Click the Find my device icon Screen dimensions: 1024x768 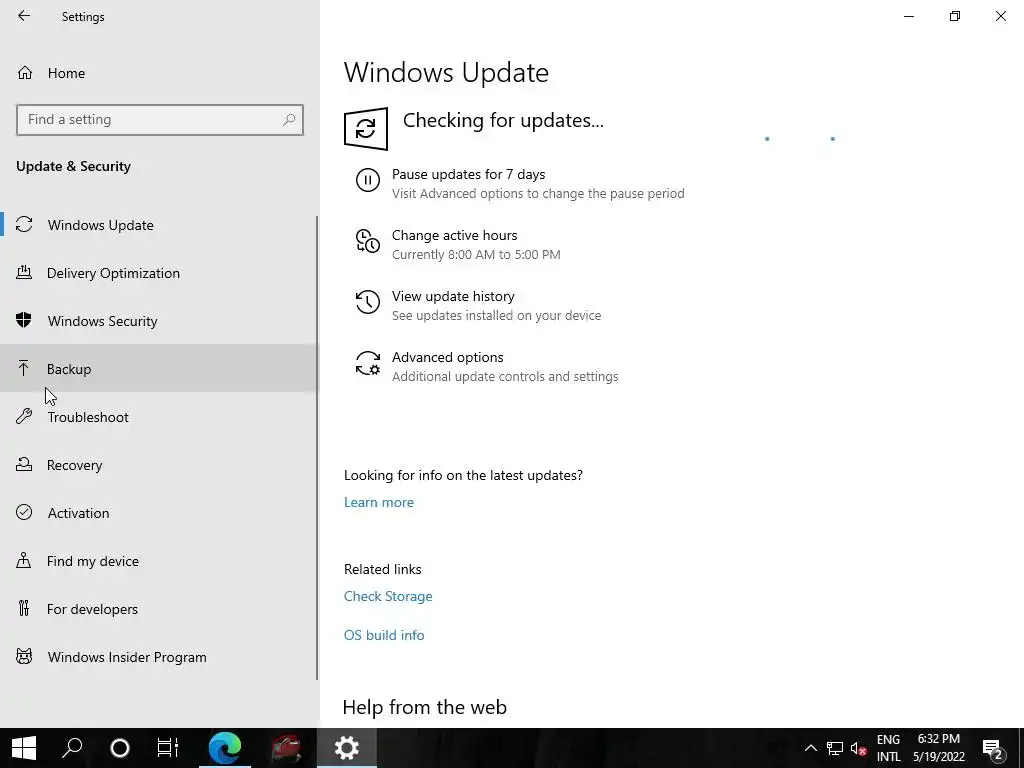click(x=24, y=560)
